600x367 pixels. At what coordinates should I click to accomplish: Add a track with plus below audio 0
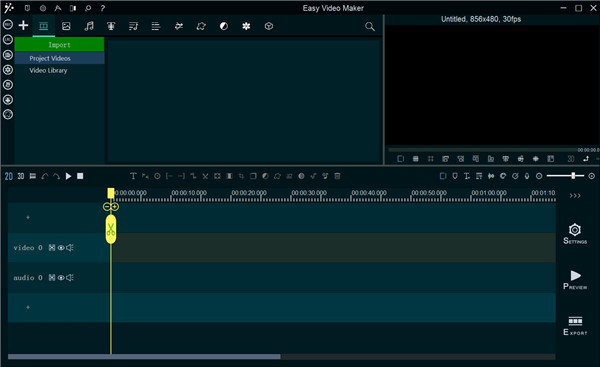tap(28, 307)
